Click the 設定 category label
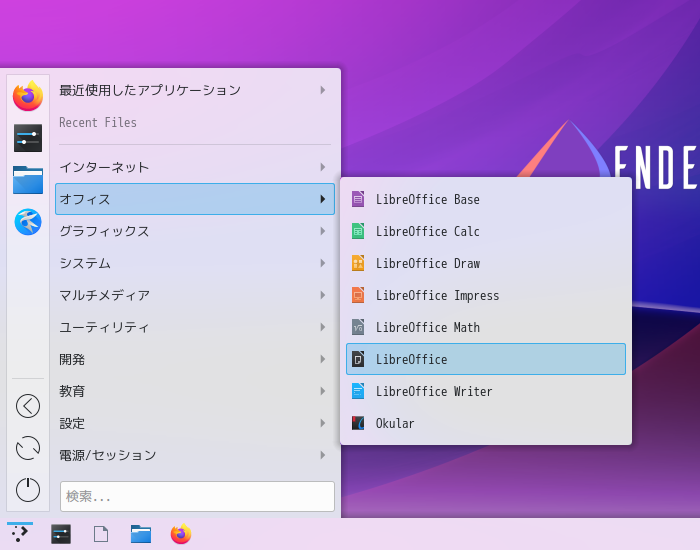The image size is (700, 550). tap(72, 423)
